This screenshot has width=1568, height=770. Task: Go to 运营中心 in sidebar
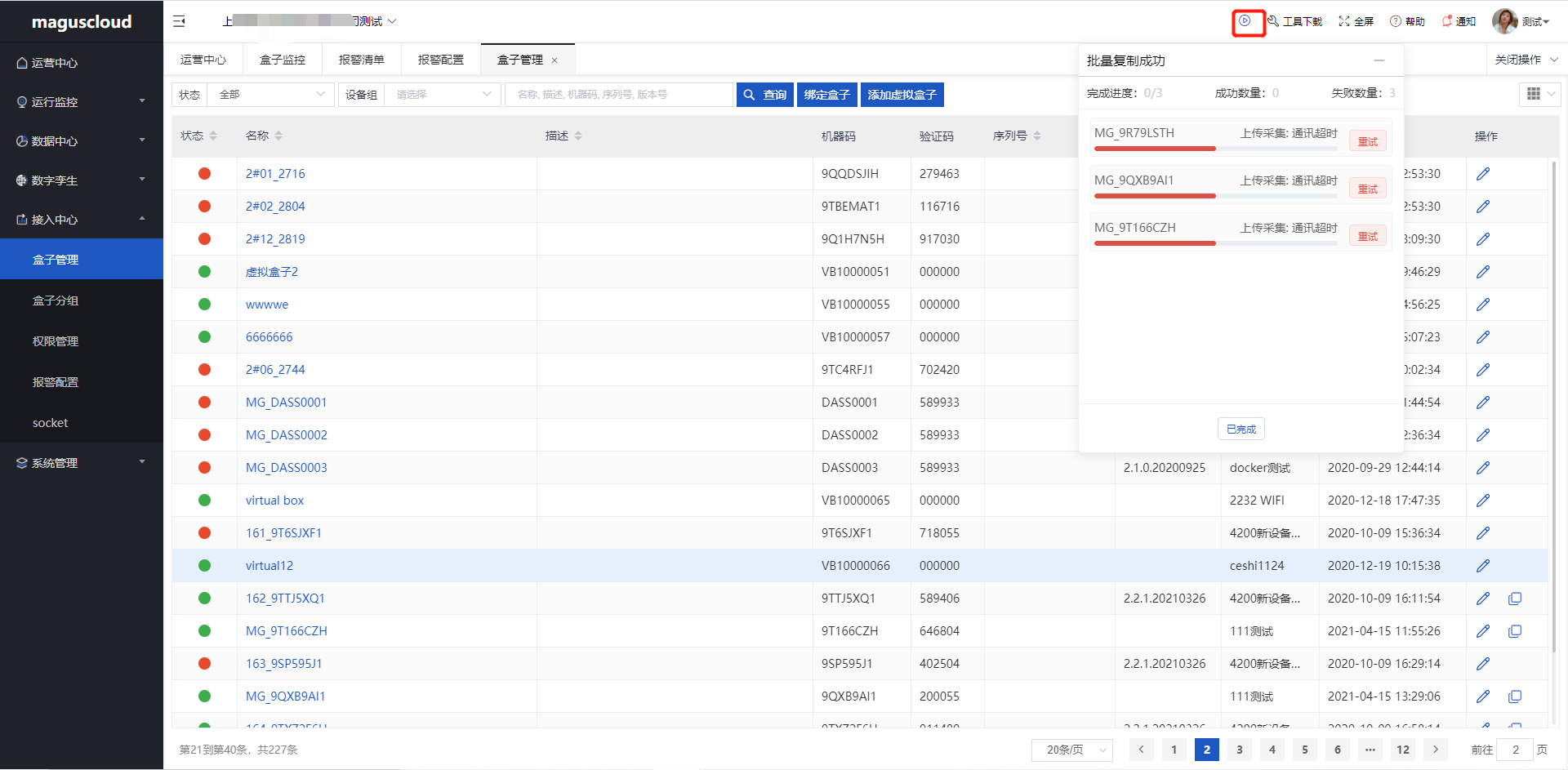tap(82, 63)
